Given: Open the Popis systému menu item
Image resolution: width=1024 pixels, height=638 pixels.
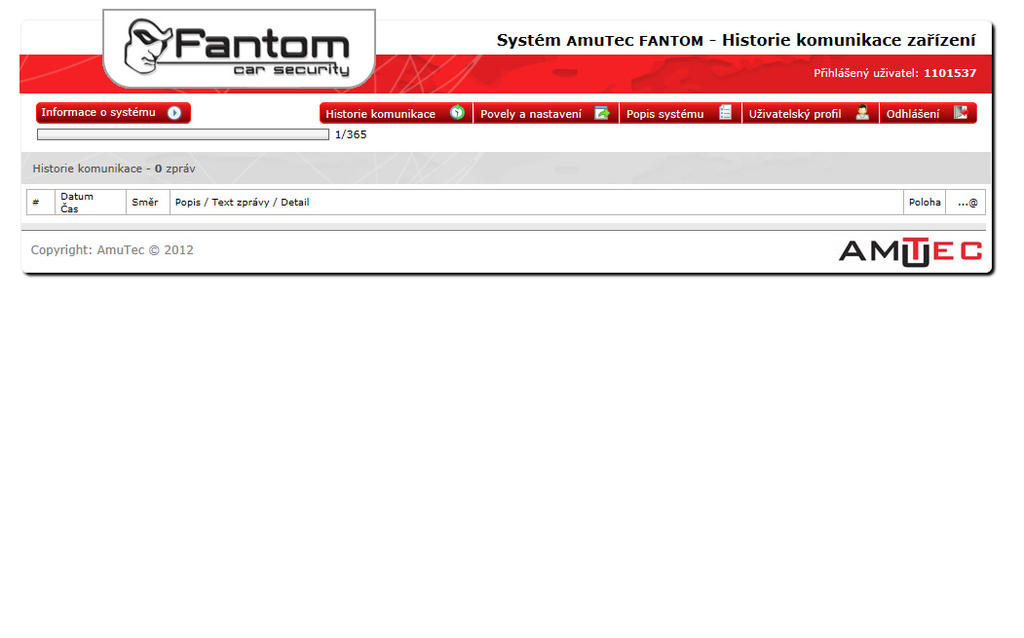Looking at the screenshot, I should (x=680, y=113).
